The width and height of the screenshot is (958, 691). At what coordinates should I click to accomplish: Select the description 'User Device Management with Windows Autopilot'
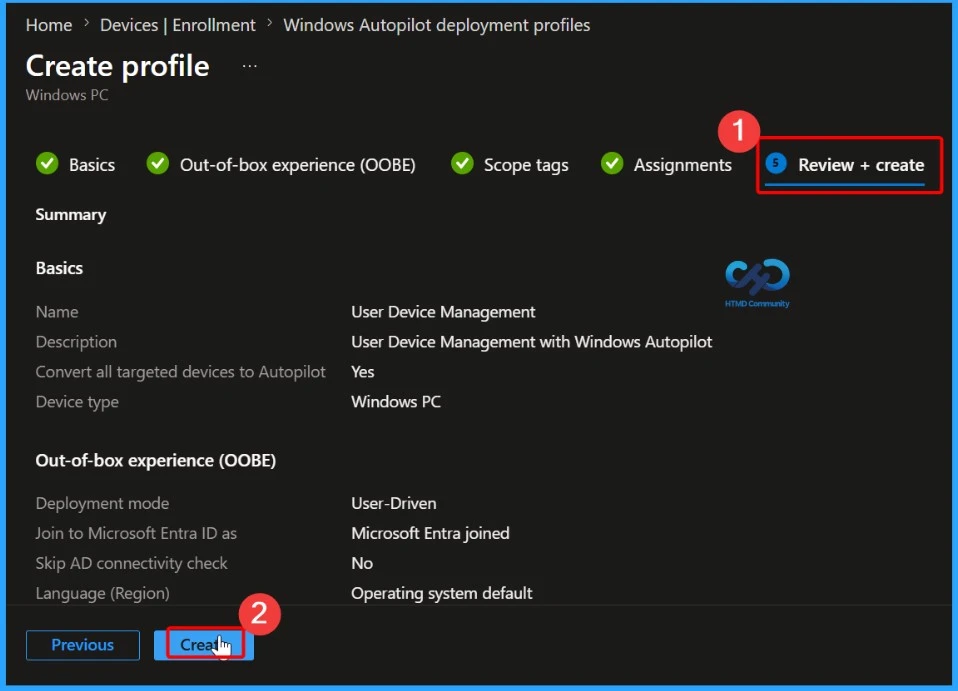pos(532,342)
